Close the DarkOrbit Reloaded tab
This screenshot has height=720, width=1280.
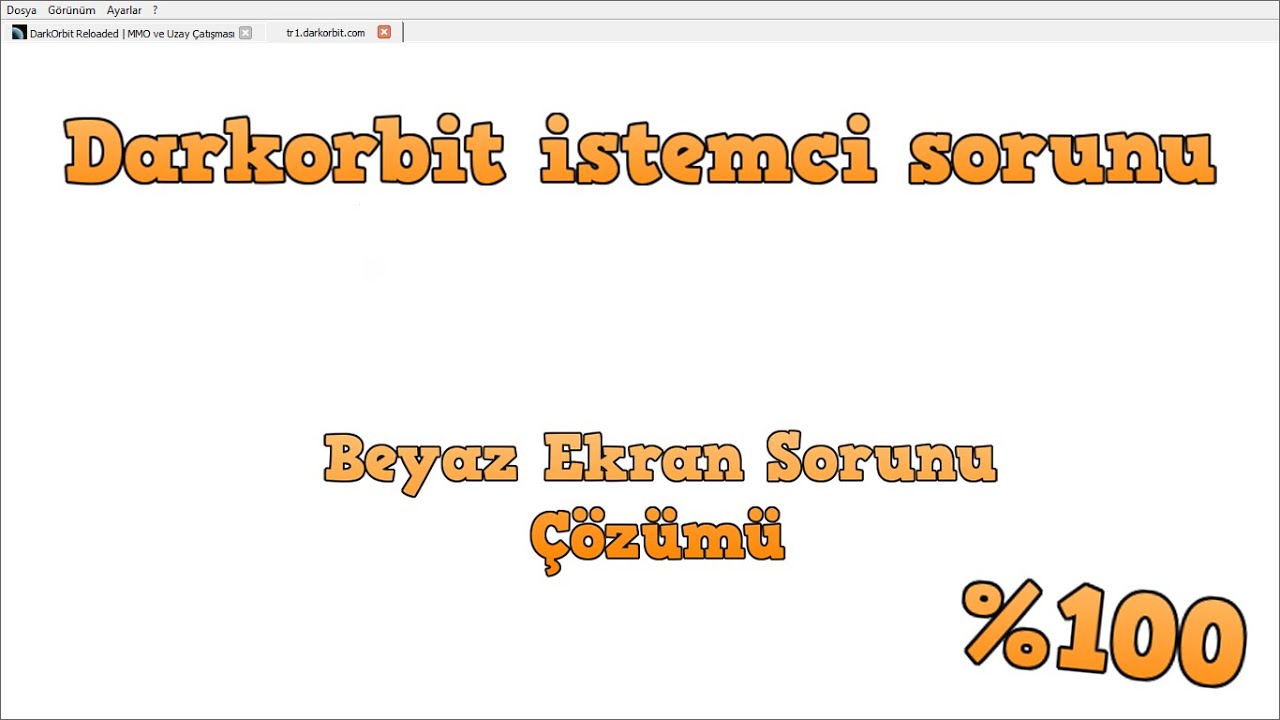pos(246,33)
